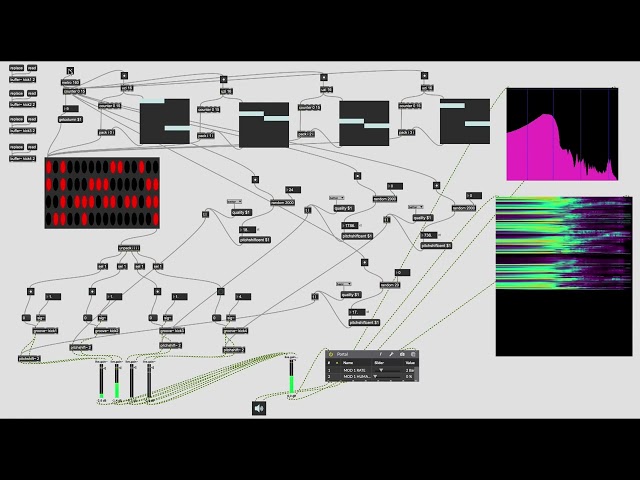Click the Portal camera snapshot icon
The image size is (640, 480).
point(402,354)
